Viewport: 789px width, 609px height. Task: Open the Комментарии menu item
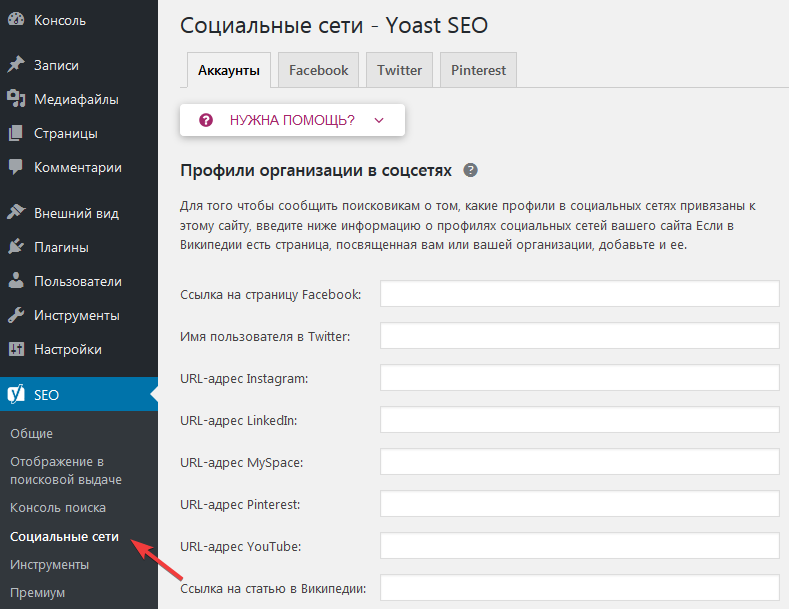[x=79, y=167]
